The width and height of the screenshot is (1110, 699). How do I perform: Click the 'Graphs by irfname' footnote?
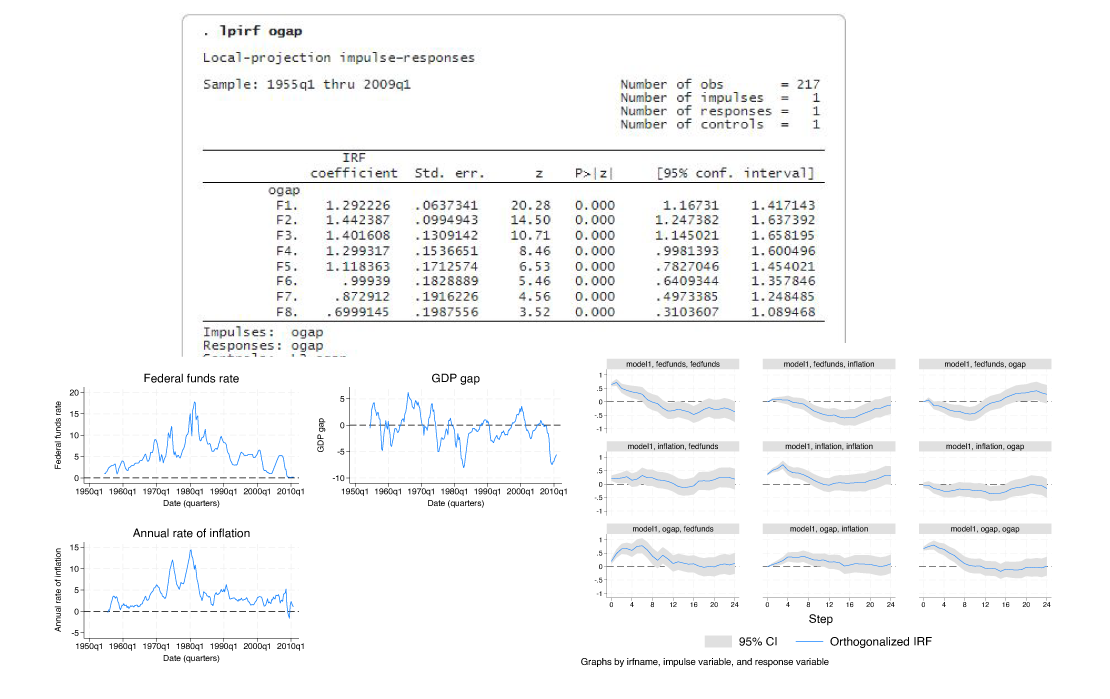704,662
